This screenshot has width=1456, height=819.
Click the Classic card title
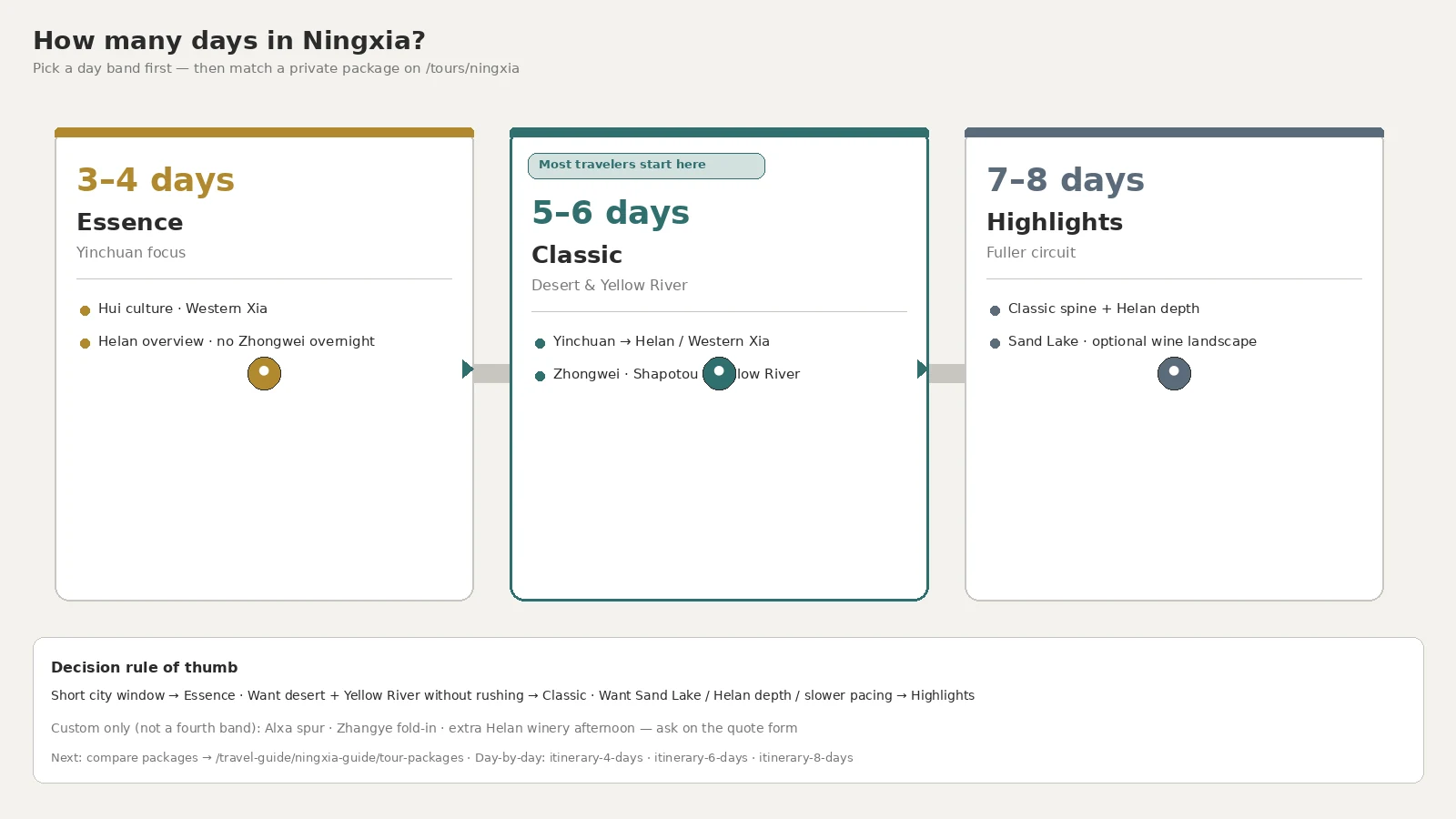click(x=577, y=255)
